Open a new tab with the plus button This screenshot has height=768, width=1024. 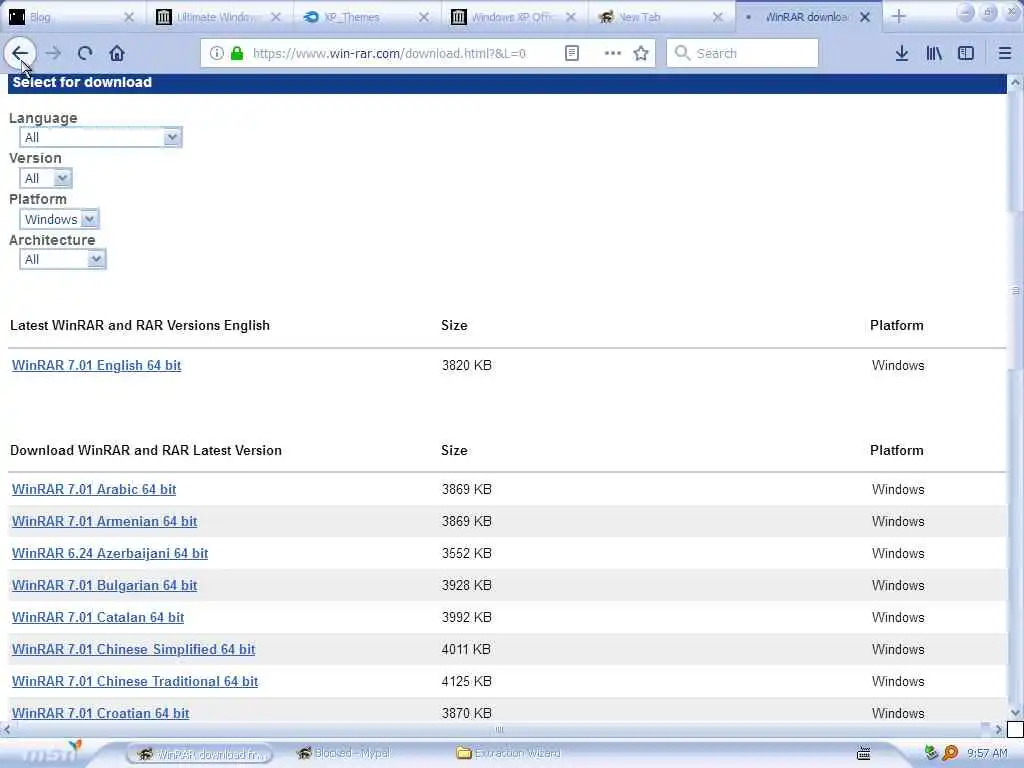[x=899, y=17]
